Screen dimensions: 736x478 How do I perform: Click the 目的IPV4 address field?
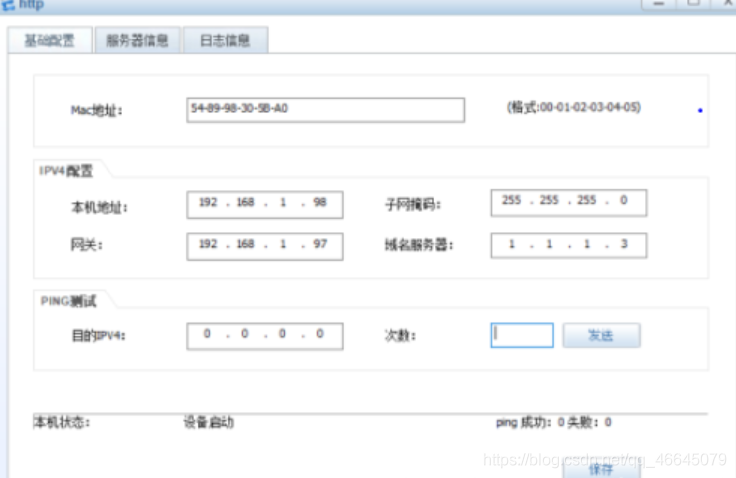(265, 336)
